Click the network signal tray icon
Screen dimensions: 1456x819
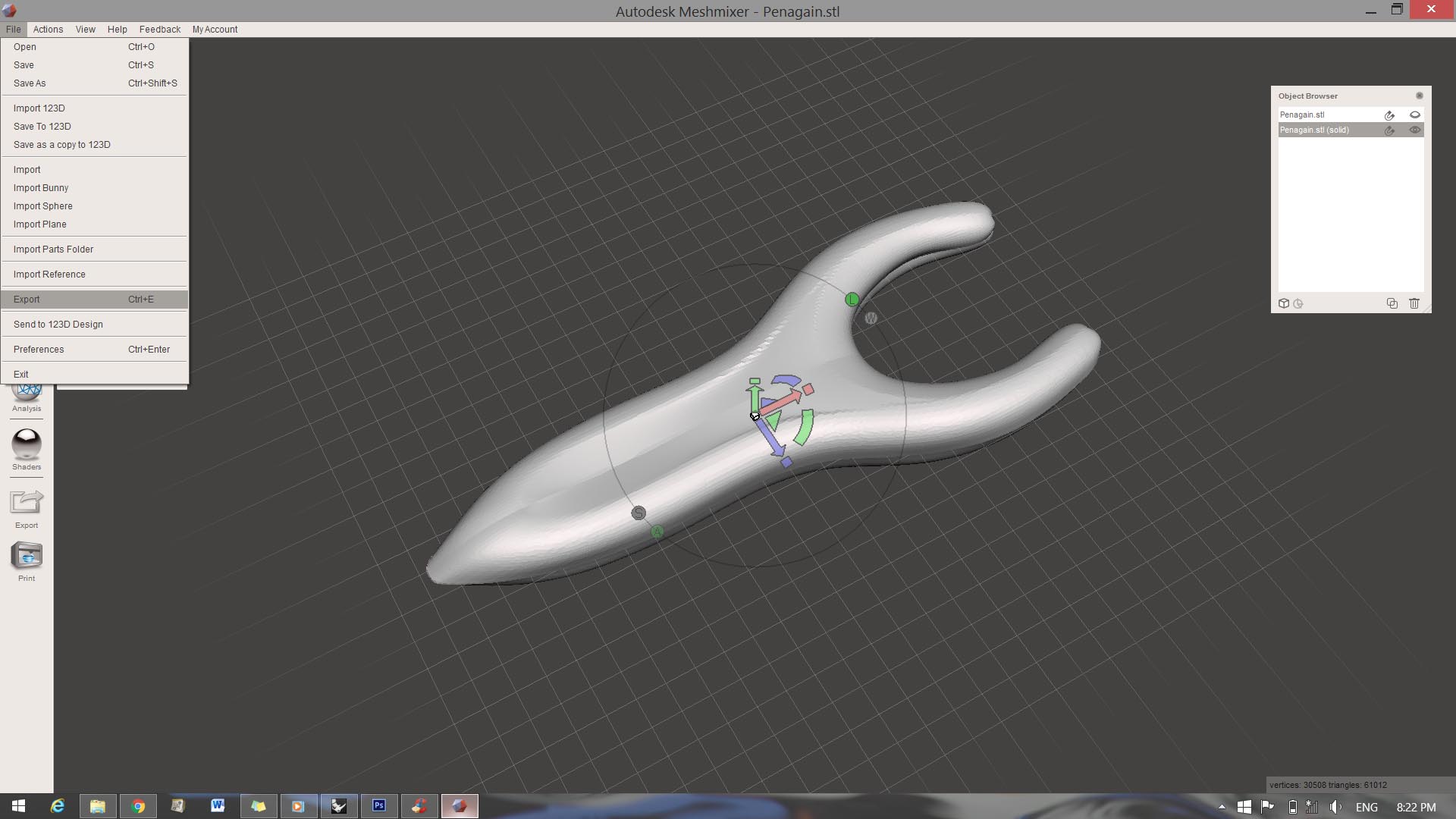point(1312,807)
